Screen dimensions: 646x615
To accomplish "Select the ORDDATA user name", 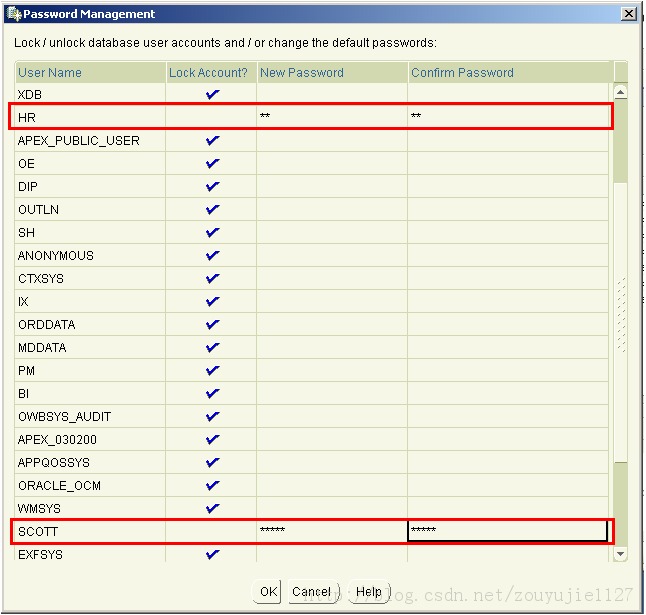I will [x=47, y=325].
